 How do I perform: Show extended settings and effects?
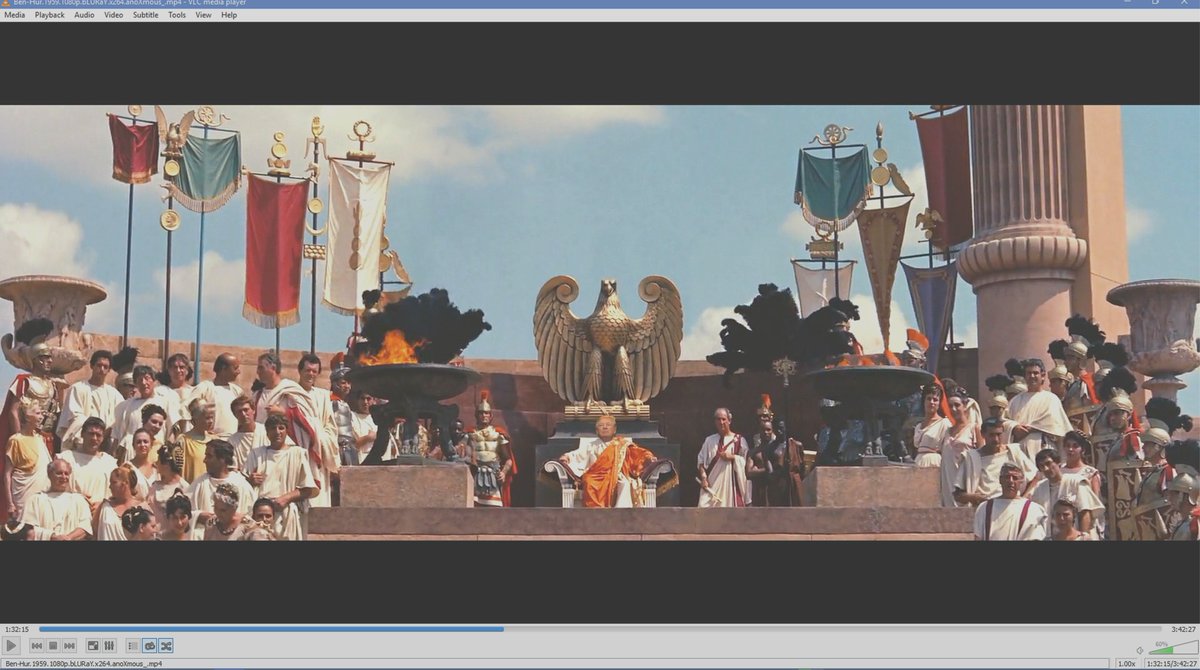(109, 646)
